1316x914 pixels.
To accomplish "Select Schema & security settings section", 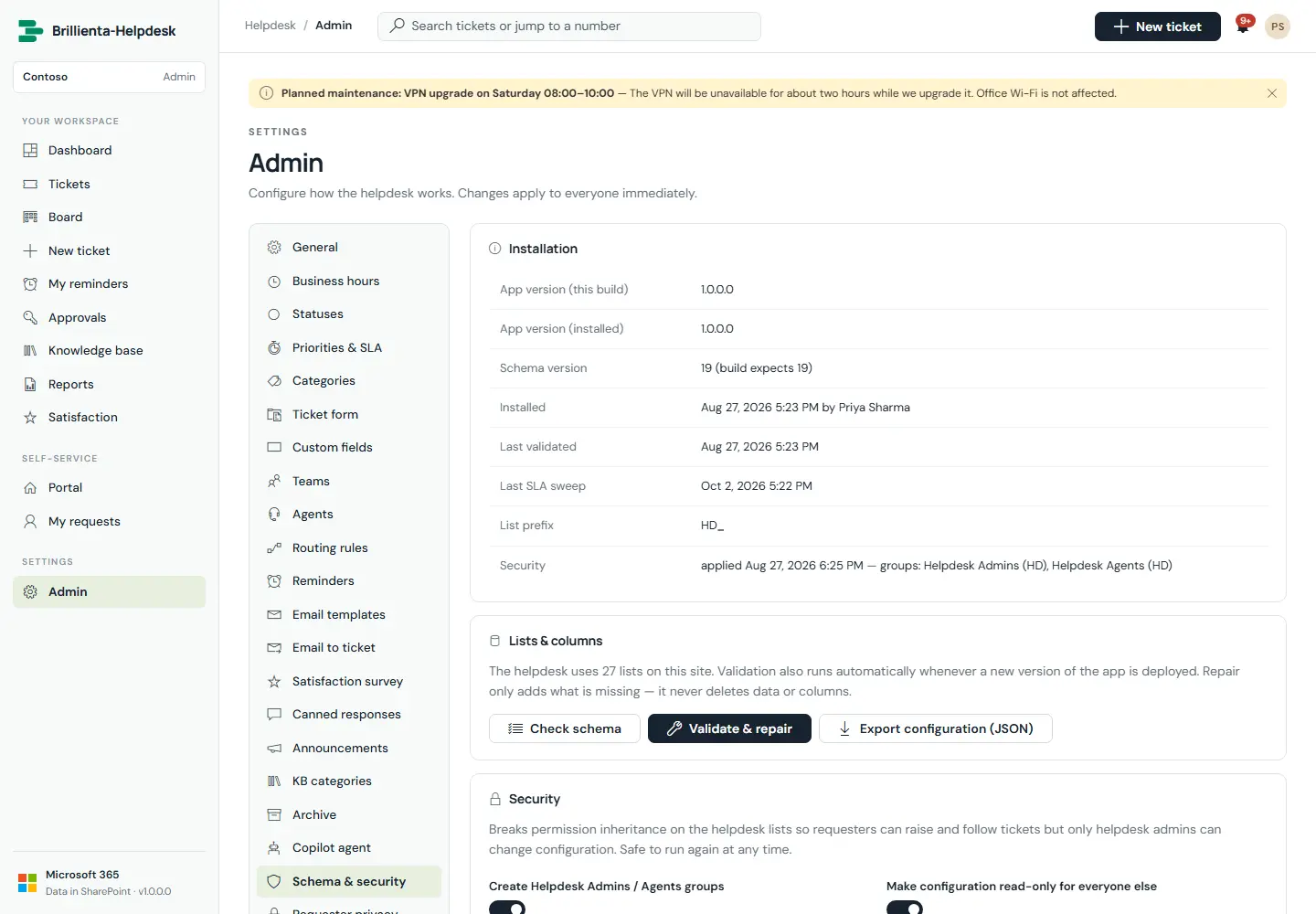I will pos(349,881).
